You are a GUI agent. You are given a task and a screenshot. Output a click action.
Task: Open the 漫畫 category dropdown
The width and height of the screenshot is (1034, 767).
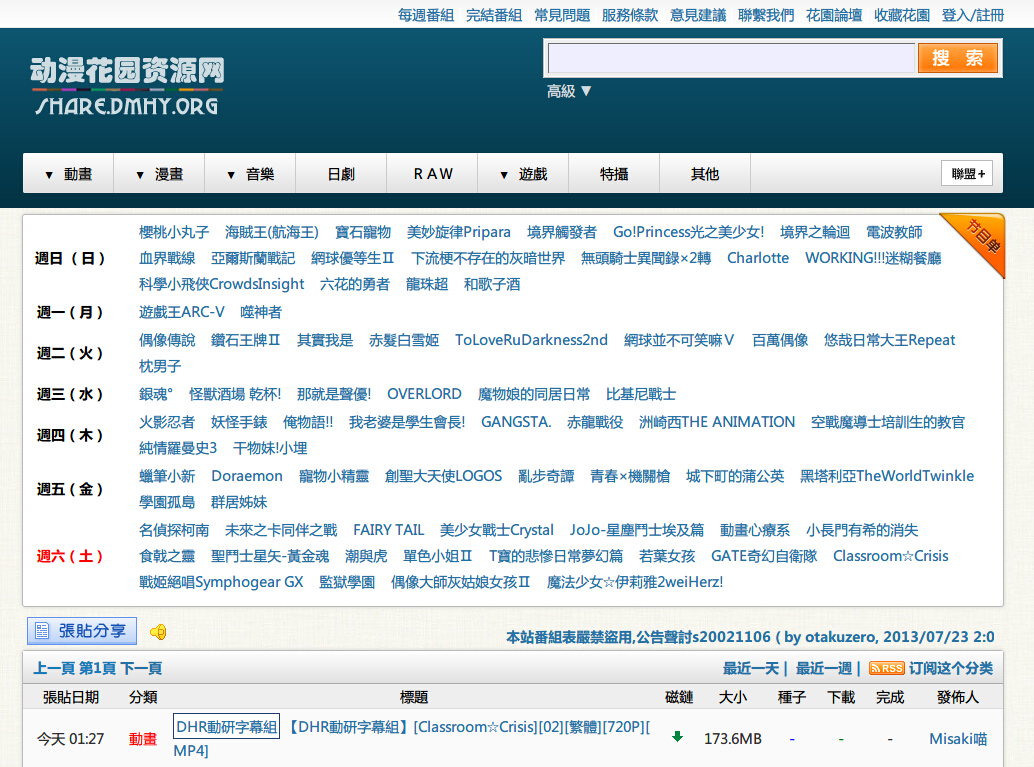coord(159,174)
